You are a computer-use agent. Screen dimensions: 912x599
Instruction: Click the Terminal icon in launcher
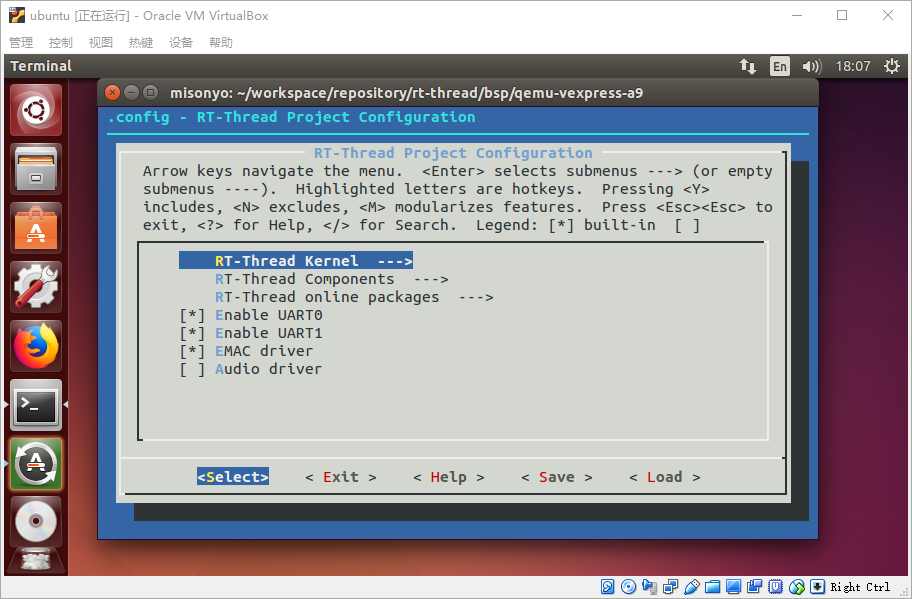click(x=36, y=405)
